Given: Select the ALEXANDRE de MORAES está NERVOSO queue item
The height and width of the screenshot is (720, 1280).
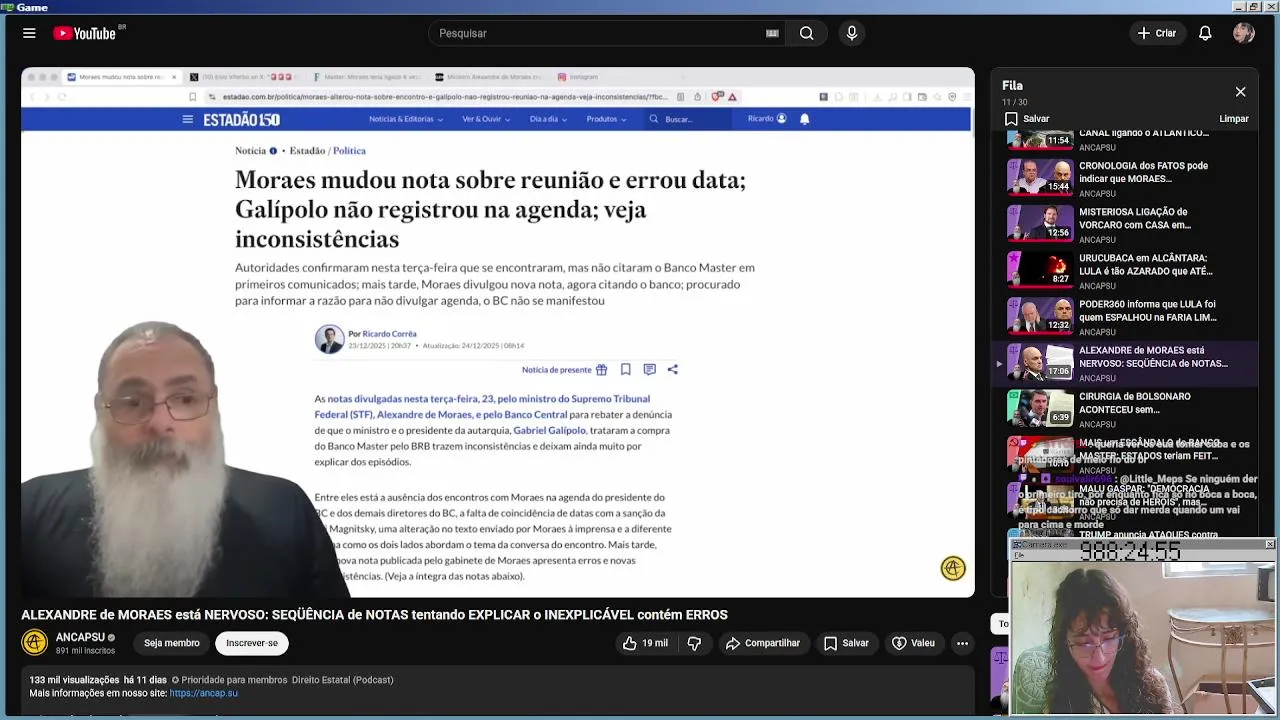Looking at the screenshot, I should [1125, 362].
